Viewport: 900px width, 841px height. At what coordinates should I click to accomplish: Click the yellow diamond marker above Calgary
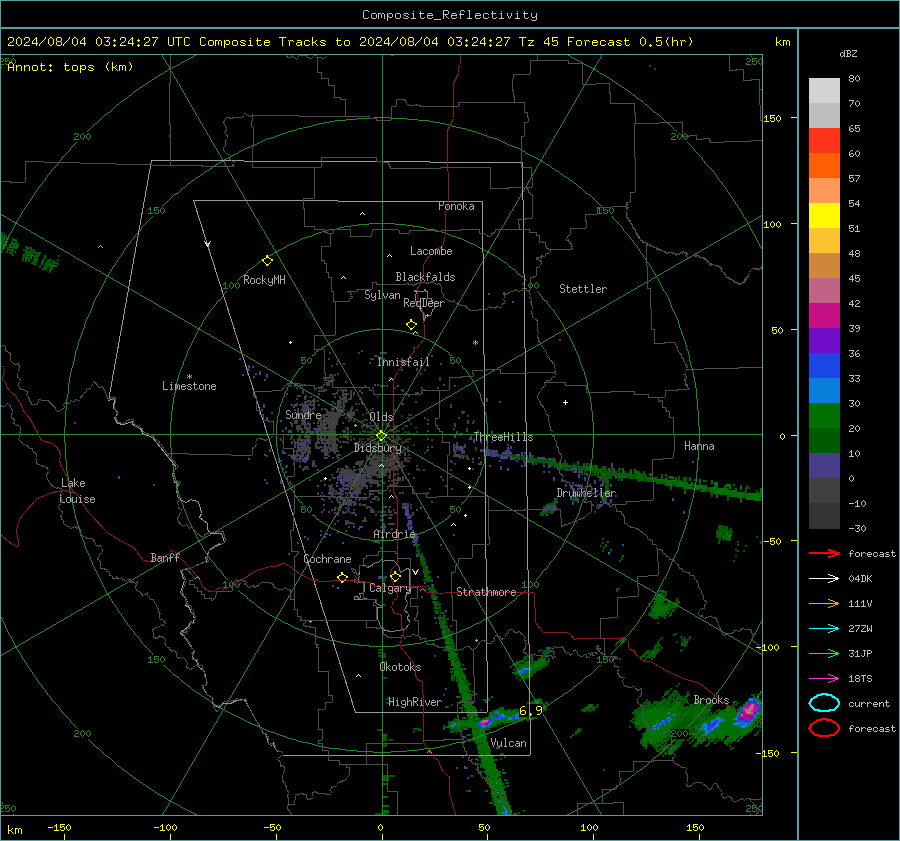click(x=395, y=576)
